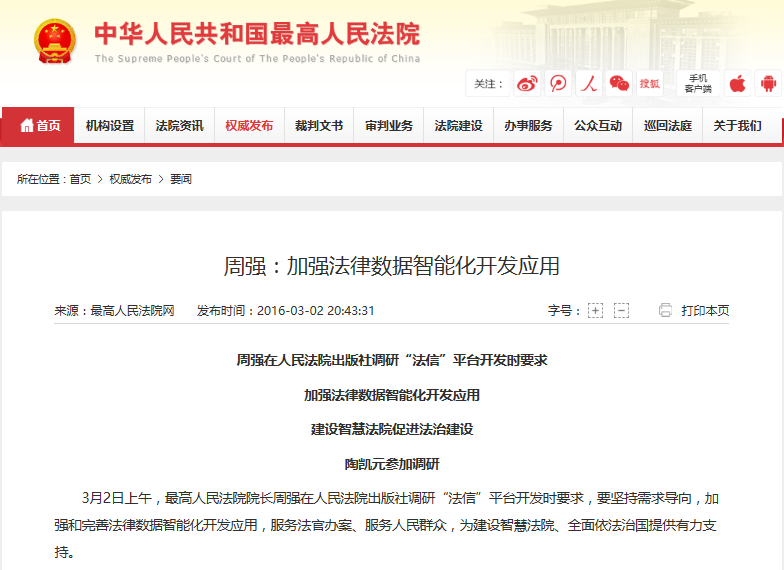Click the article title 周强：加强法律数据智能化开发应用

tap(392, 266)
